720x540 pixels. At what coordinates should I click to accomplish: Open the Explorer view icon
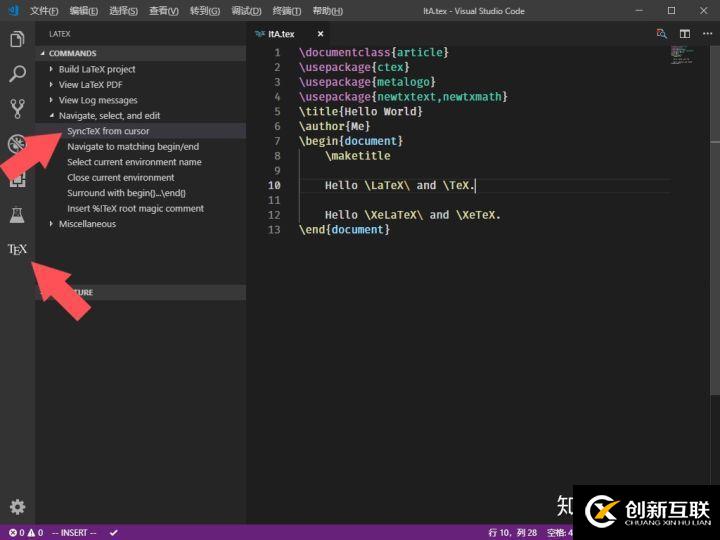17,40
